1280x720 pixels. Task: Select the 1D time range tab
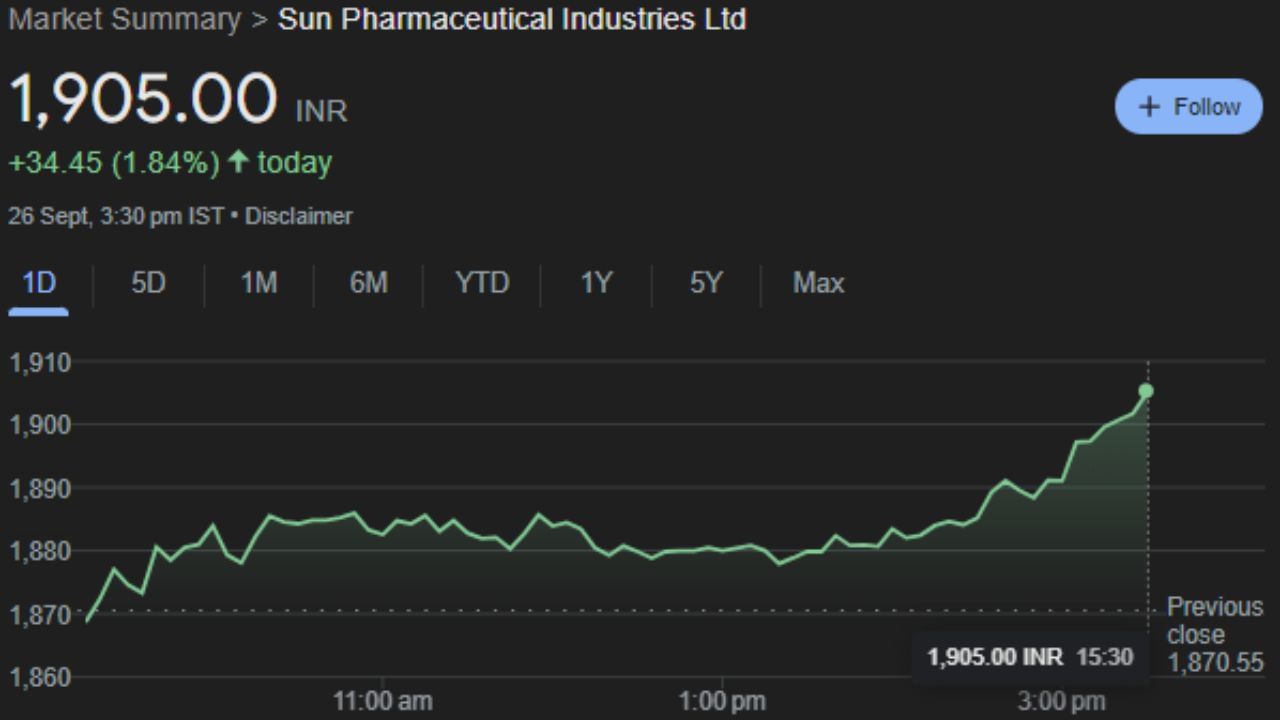(39, 283)
